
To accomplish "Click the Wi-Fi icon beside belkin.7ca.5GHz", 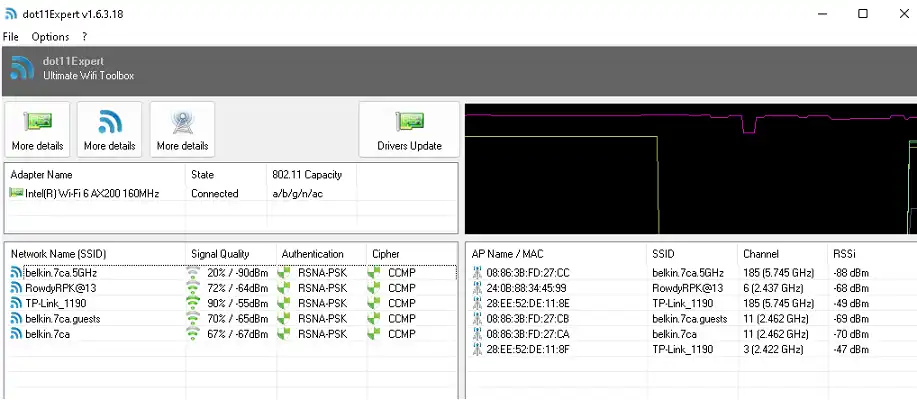I will 16,273.
